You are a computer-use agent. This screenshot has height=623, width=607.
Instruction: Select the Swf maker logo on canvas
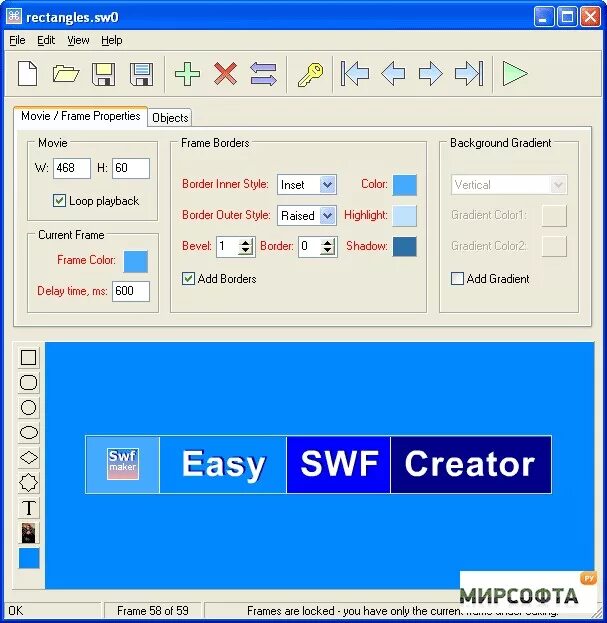(x=123, y=464)
